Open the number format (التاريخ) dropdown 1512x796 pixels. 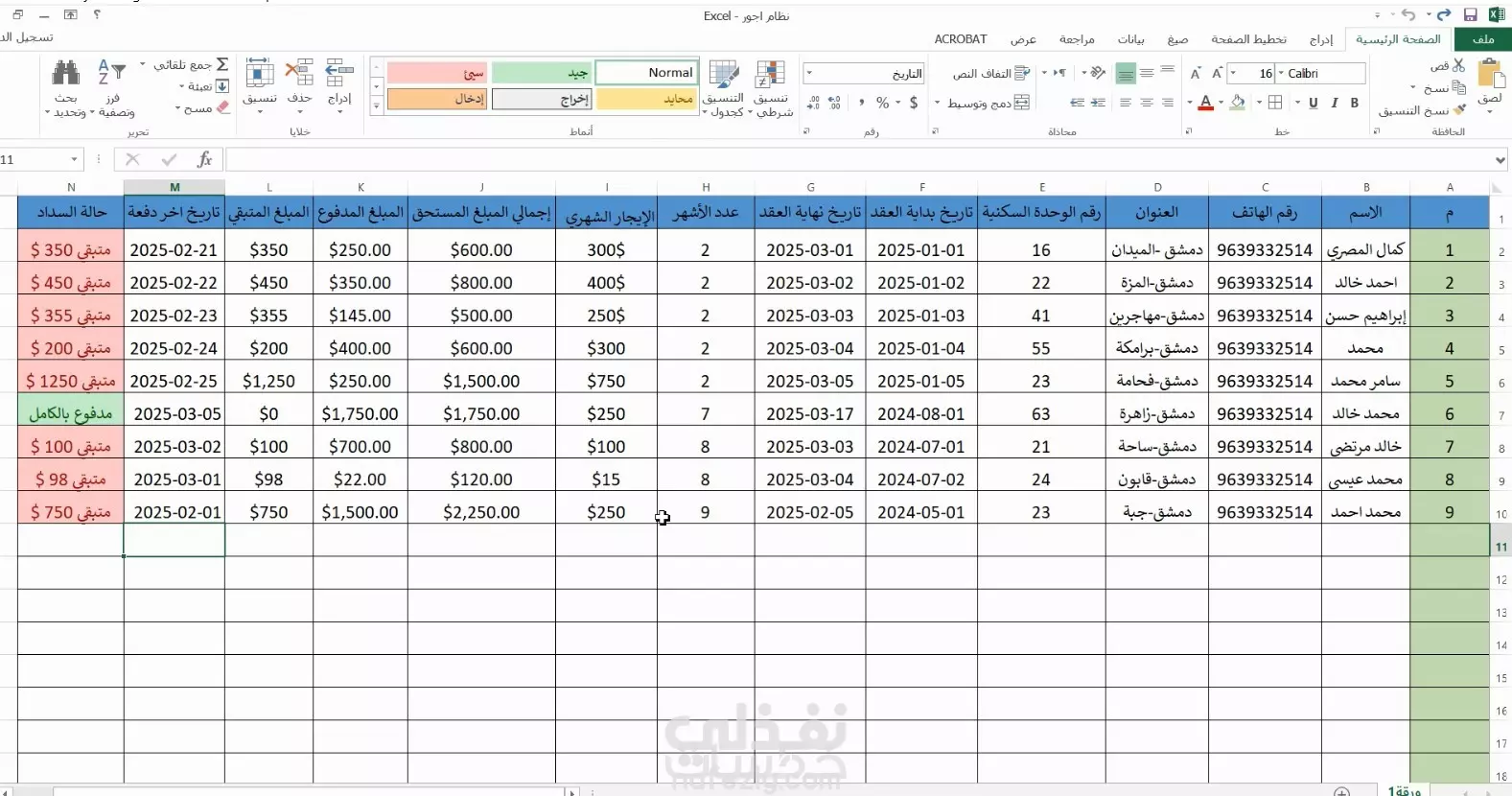click(x=809, y=73)
